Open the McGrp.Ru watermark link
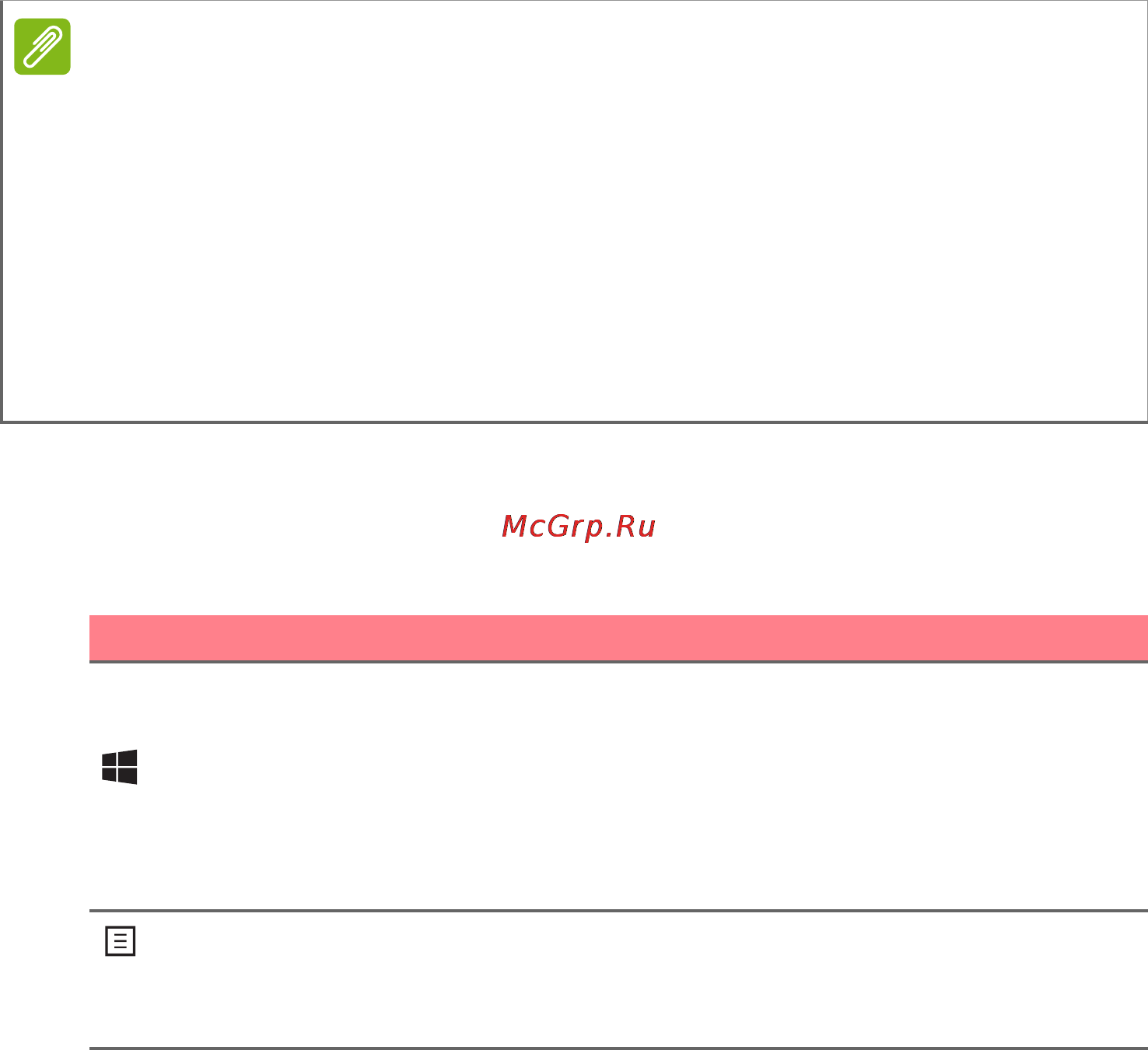The height and width of the screenshot is (1050, 1148). pos(579,527)
